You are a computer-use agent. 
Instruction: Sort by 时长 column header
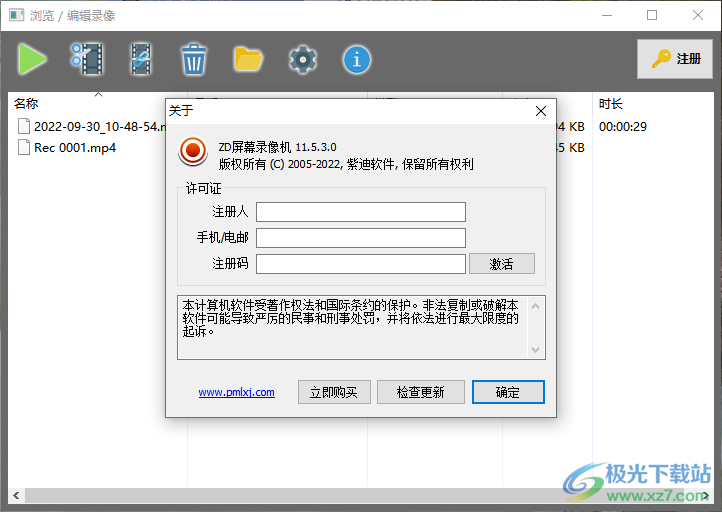(611, 104)
